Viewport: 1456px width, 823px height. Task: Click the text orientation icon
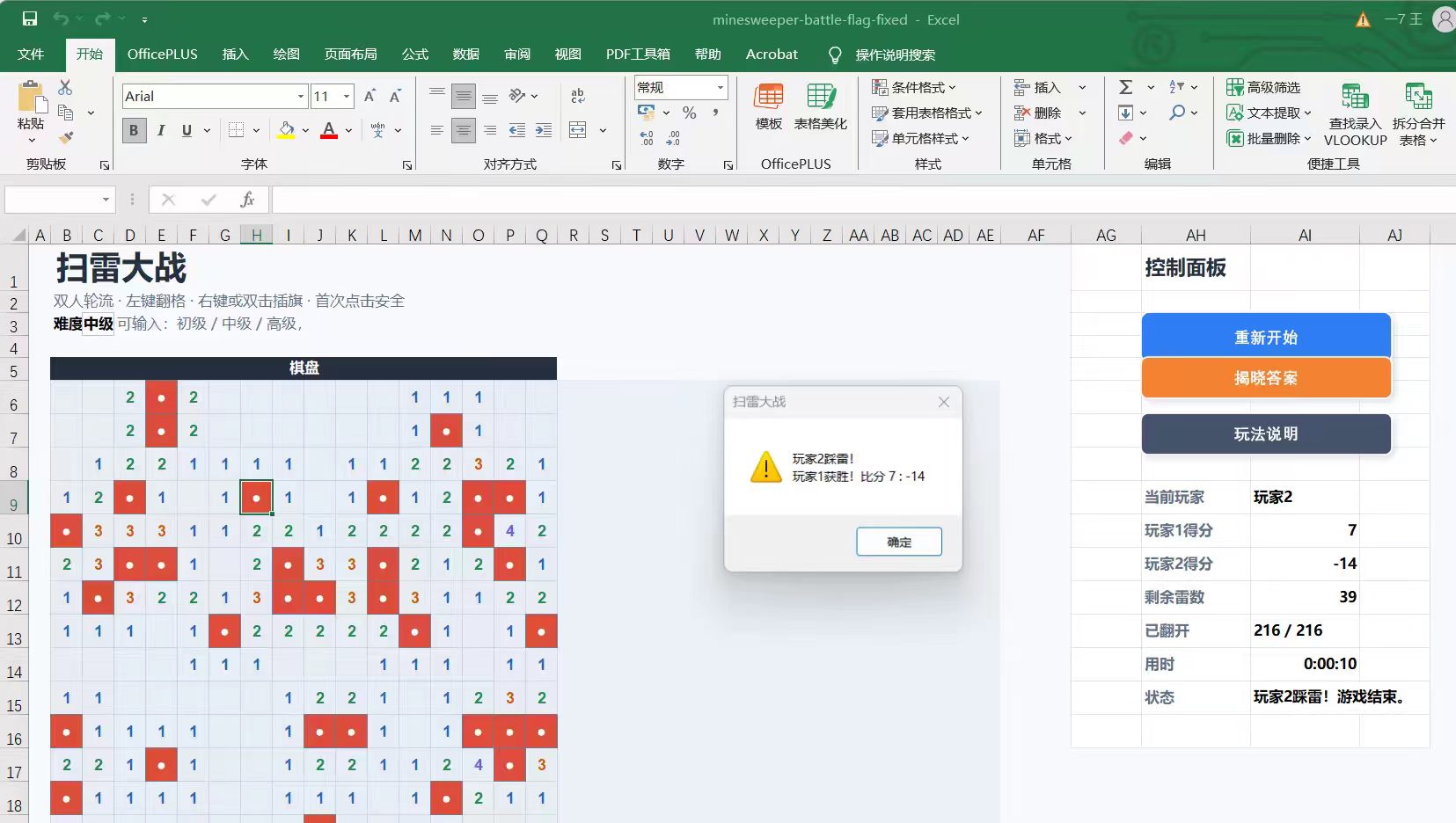click(x=518, y=96)
